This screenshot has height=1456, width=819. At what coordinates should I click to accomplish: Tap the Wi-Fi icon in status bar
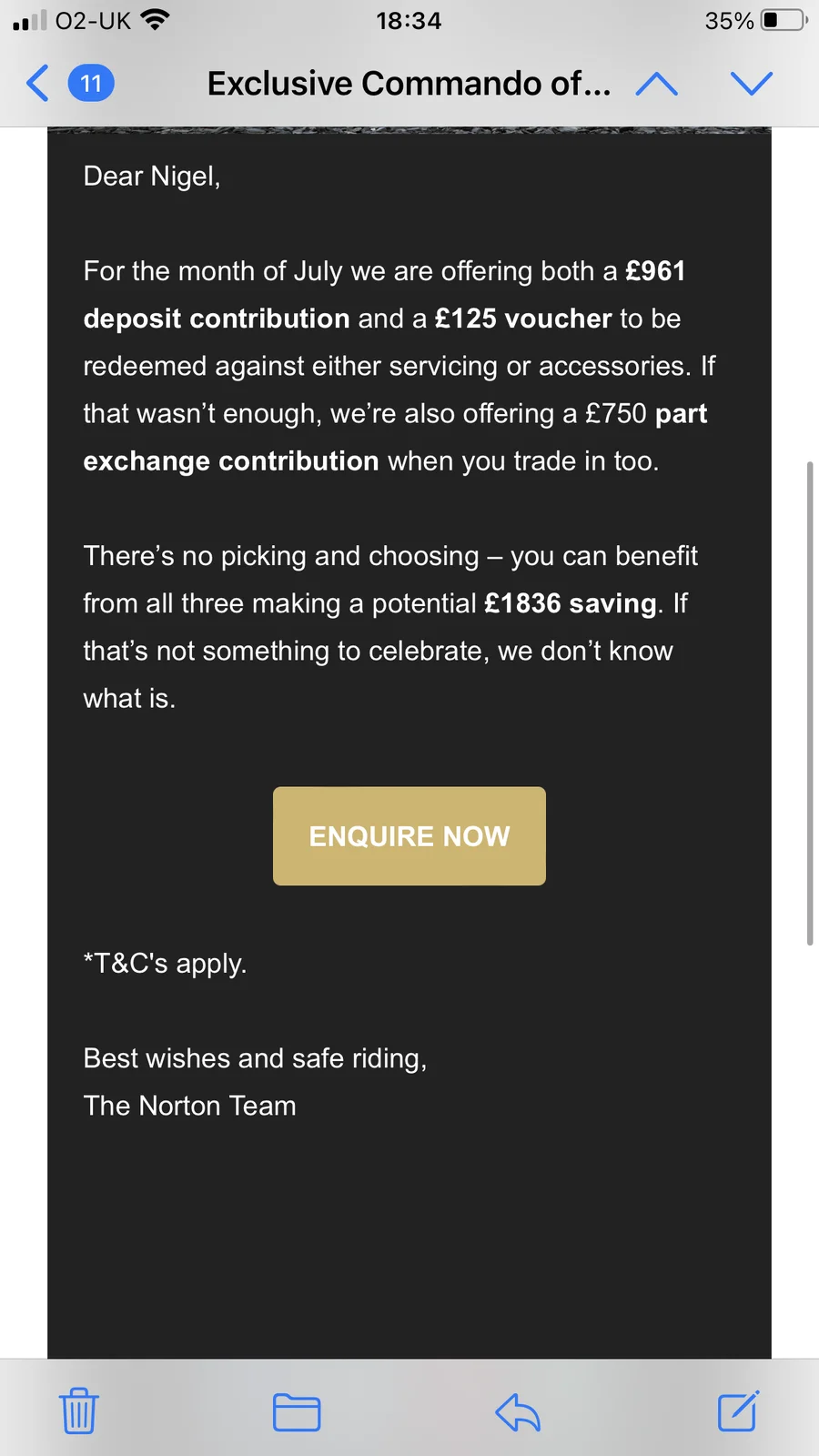tap(157, 20)
